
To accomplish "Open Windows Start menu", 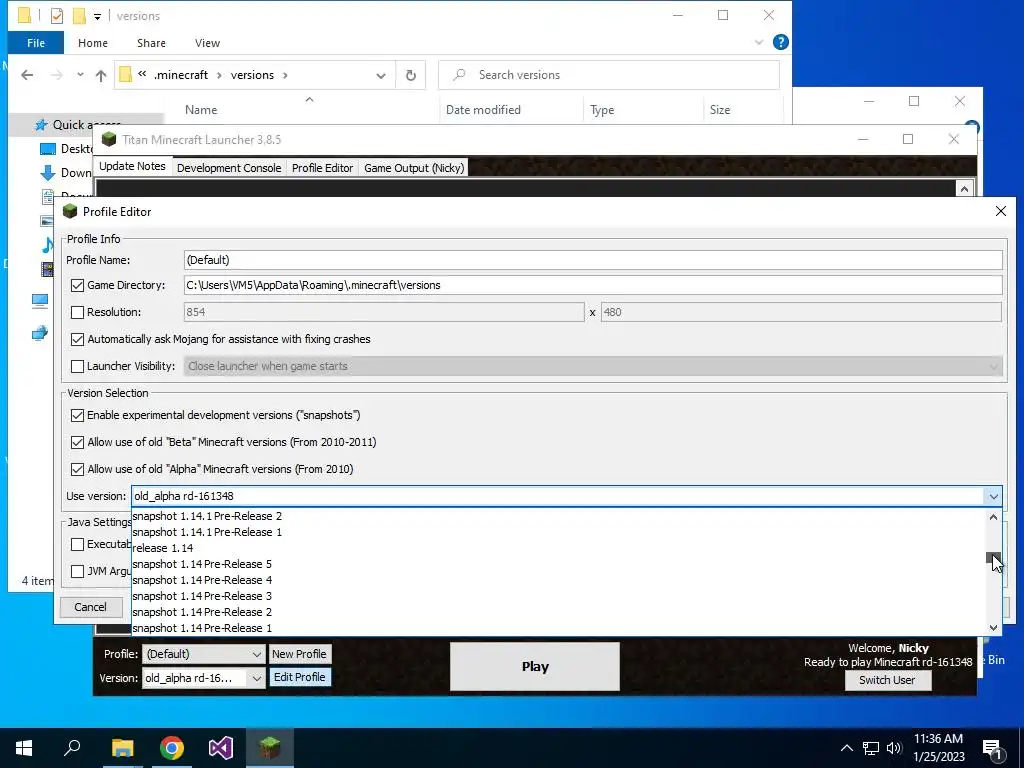I will click(x=24, y=748).
